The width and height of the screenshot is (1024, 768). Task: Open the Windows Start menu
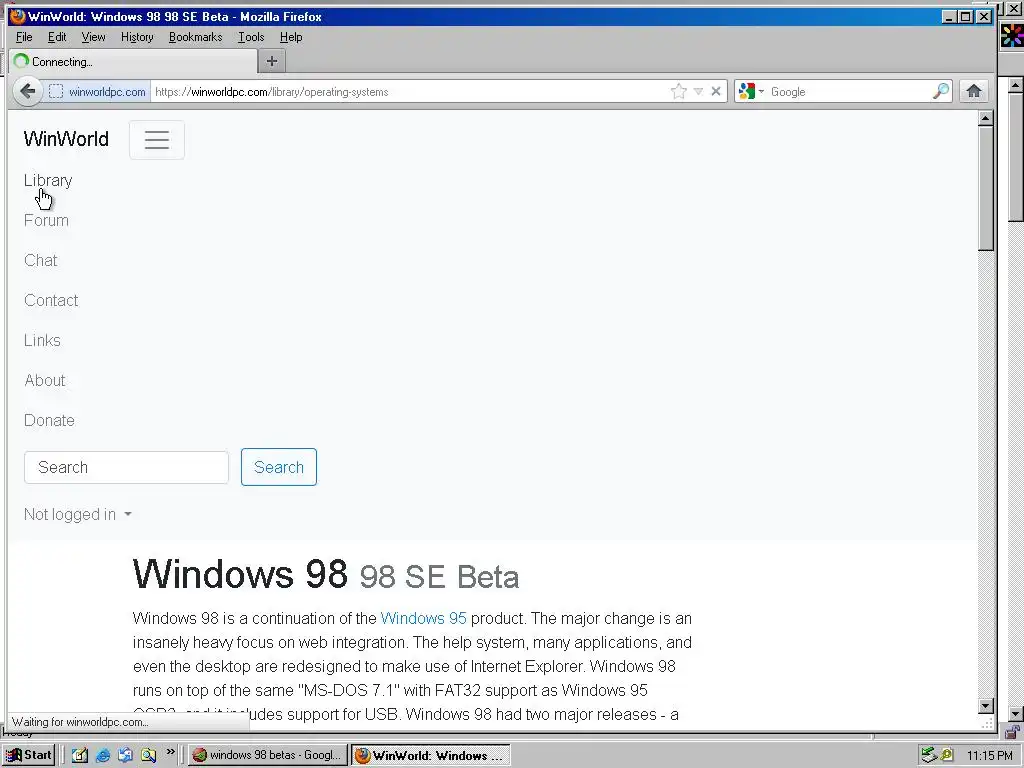tap(29, 755)
